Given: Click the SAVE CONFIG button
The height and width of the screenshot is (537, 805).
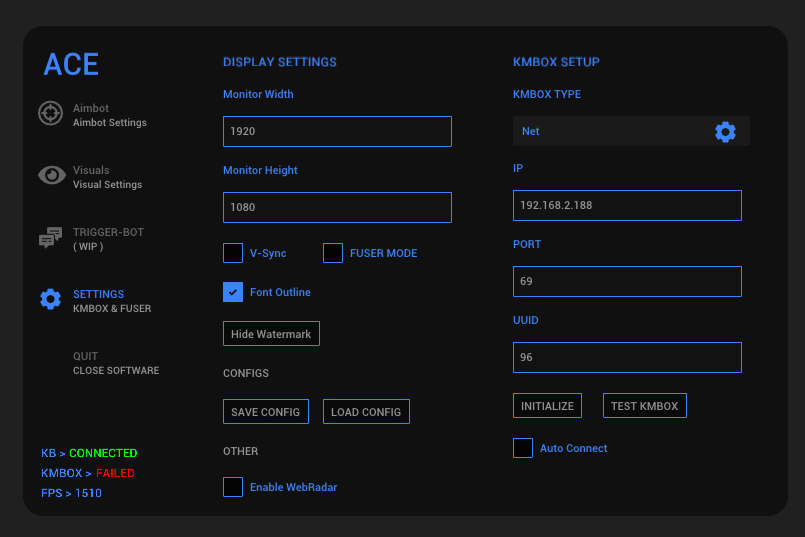Looking at the screenshot, I should coord(265,412).
